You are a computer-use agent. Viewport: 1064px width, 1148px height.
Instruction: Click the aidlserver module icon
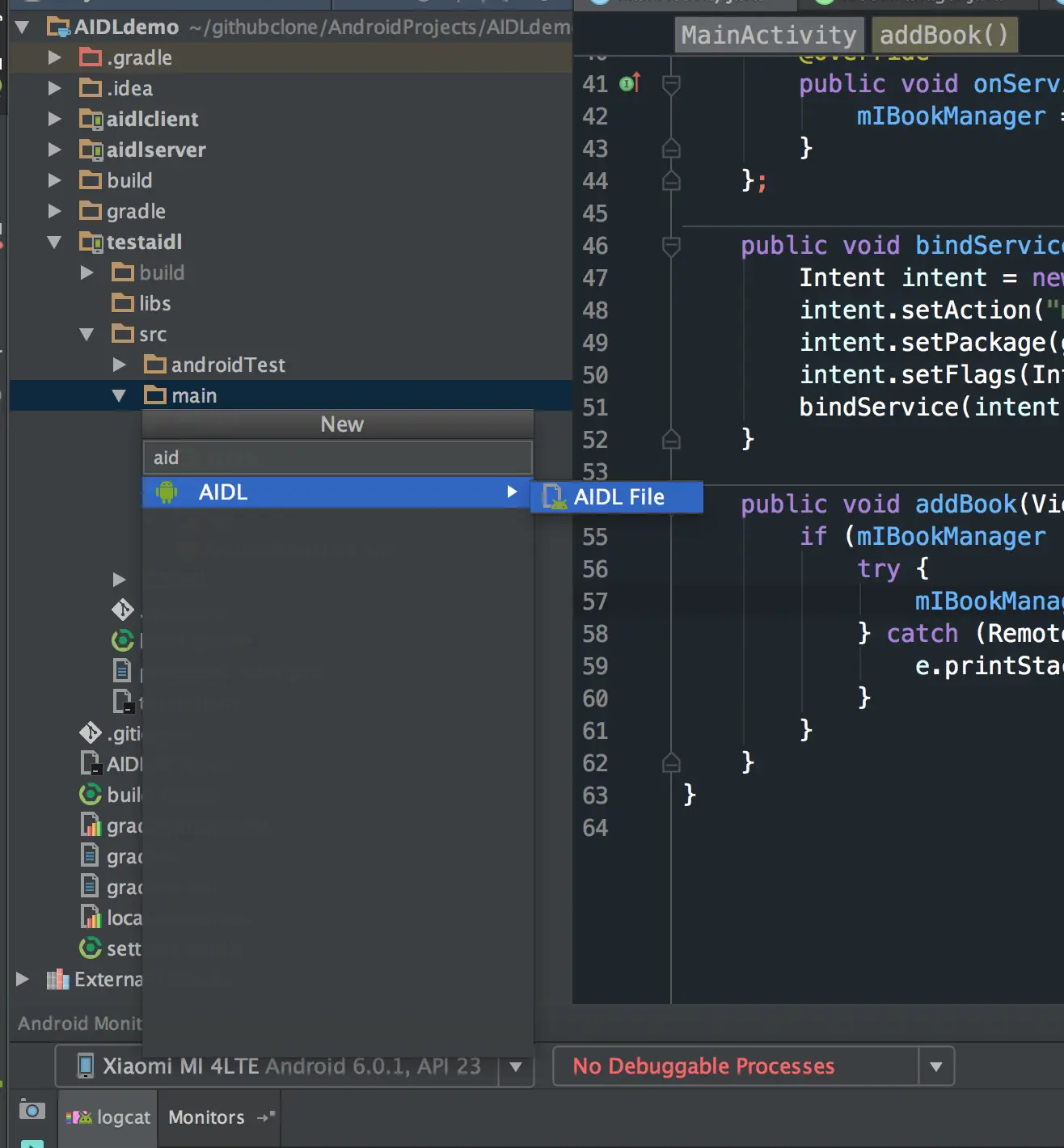(91, 150)
